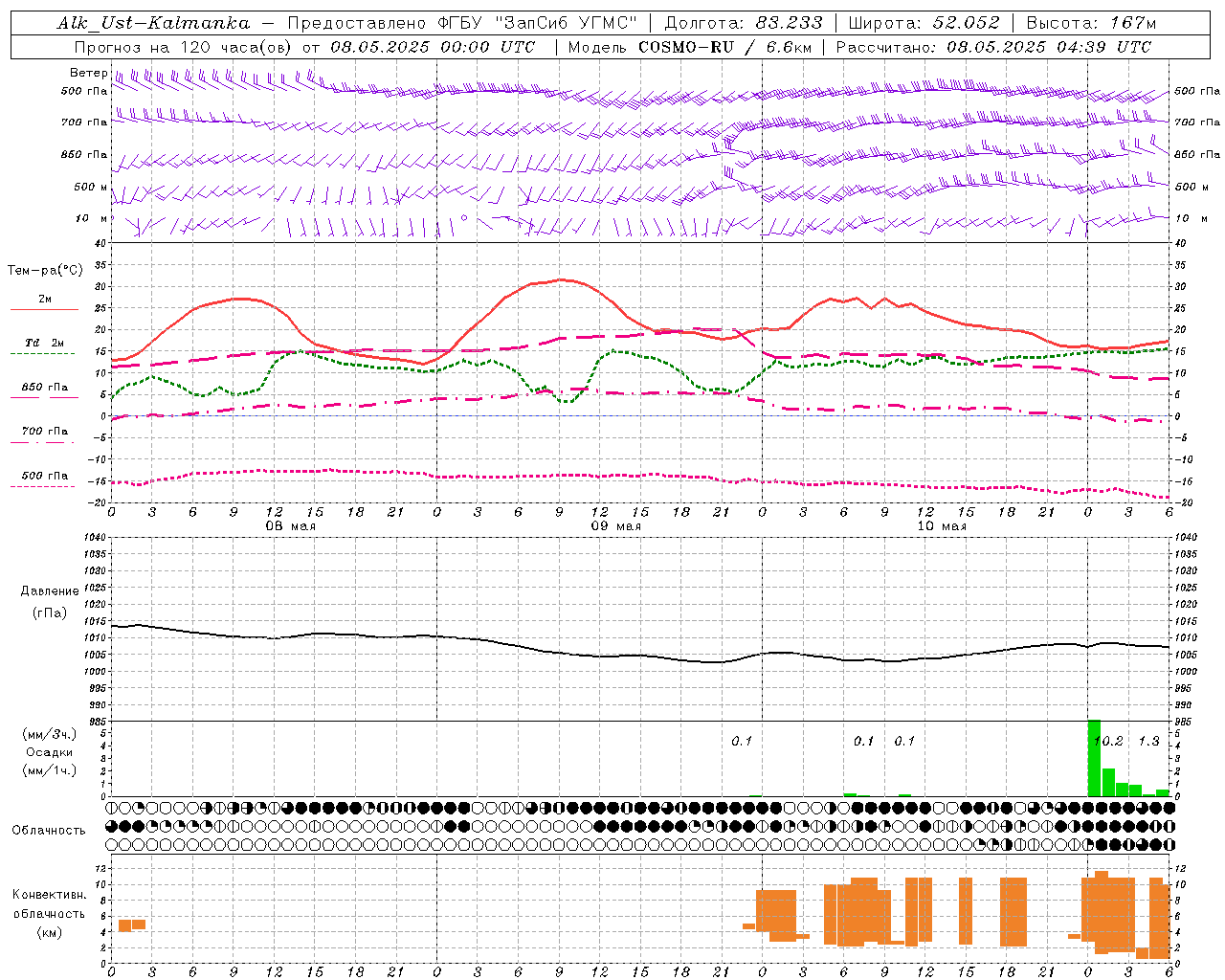Click the Давление pressure panel label
1225x980 pixels.
pyautogui.click(x=50, y=591)
